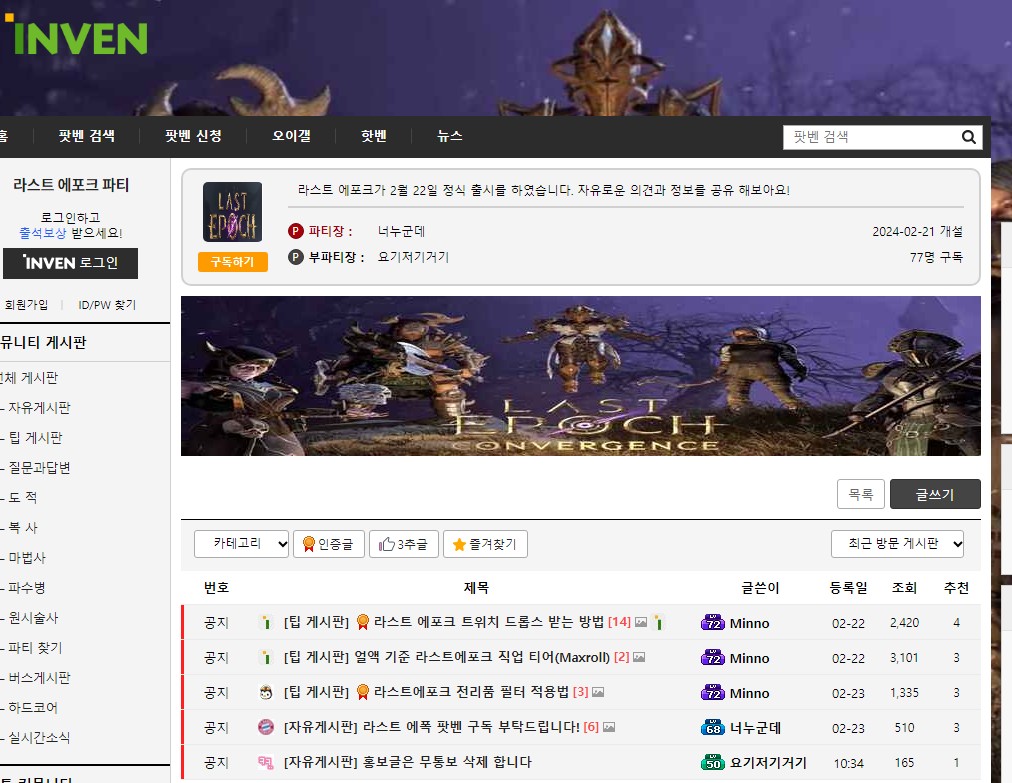The image size is (1012, 783).
Task: Open 복 사 board in the sidebar
Action: [x=23, y=527]
